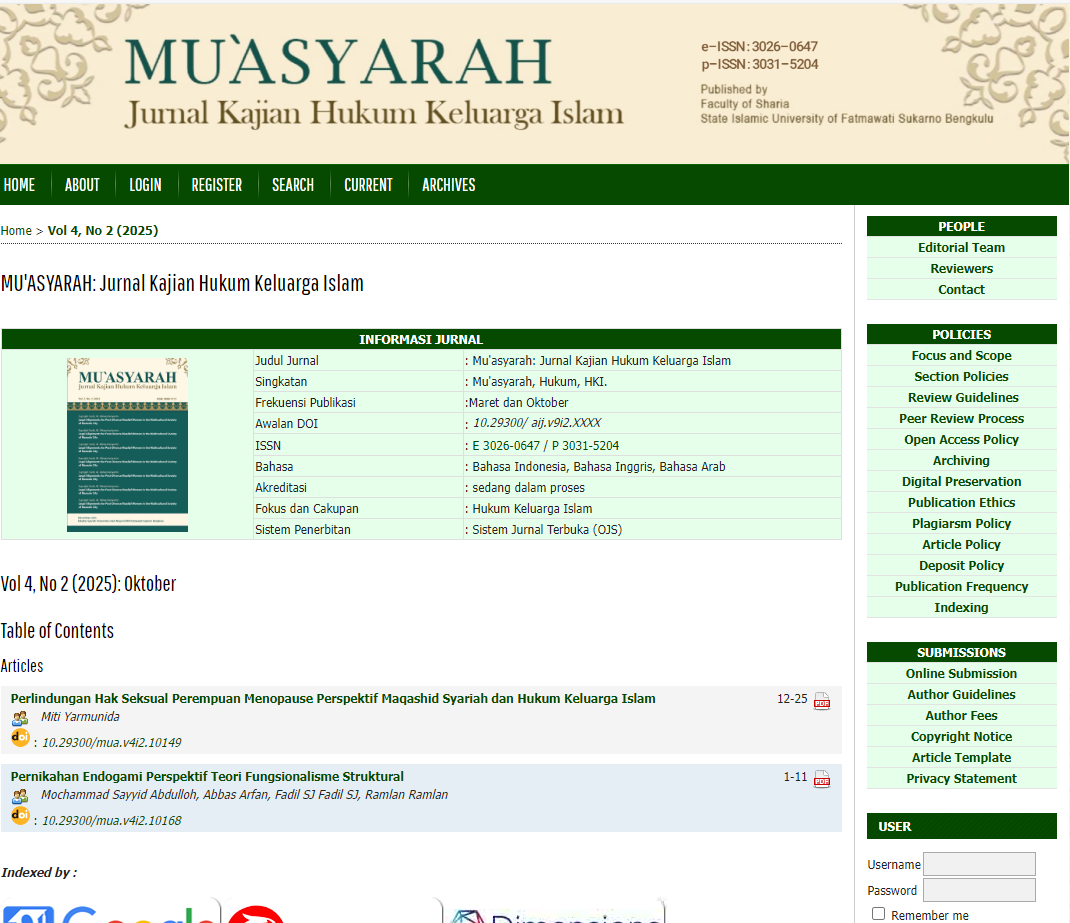Click the Home breadcrumb link

tap(16, 231)
